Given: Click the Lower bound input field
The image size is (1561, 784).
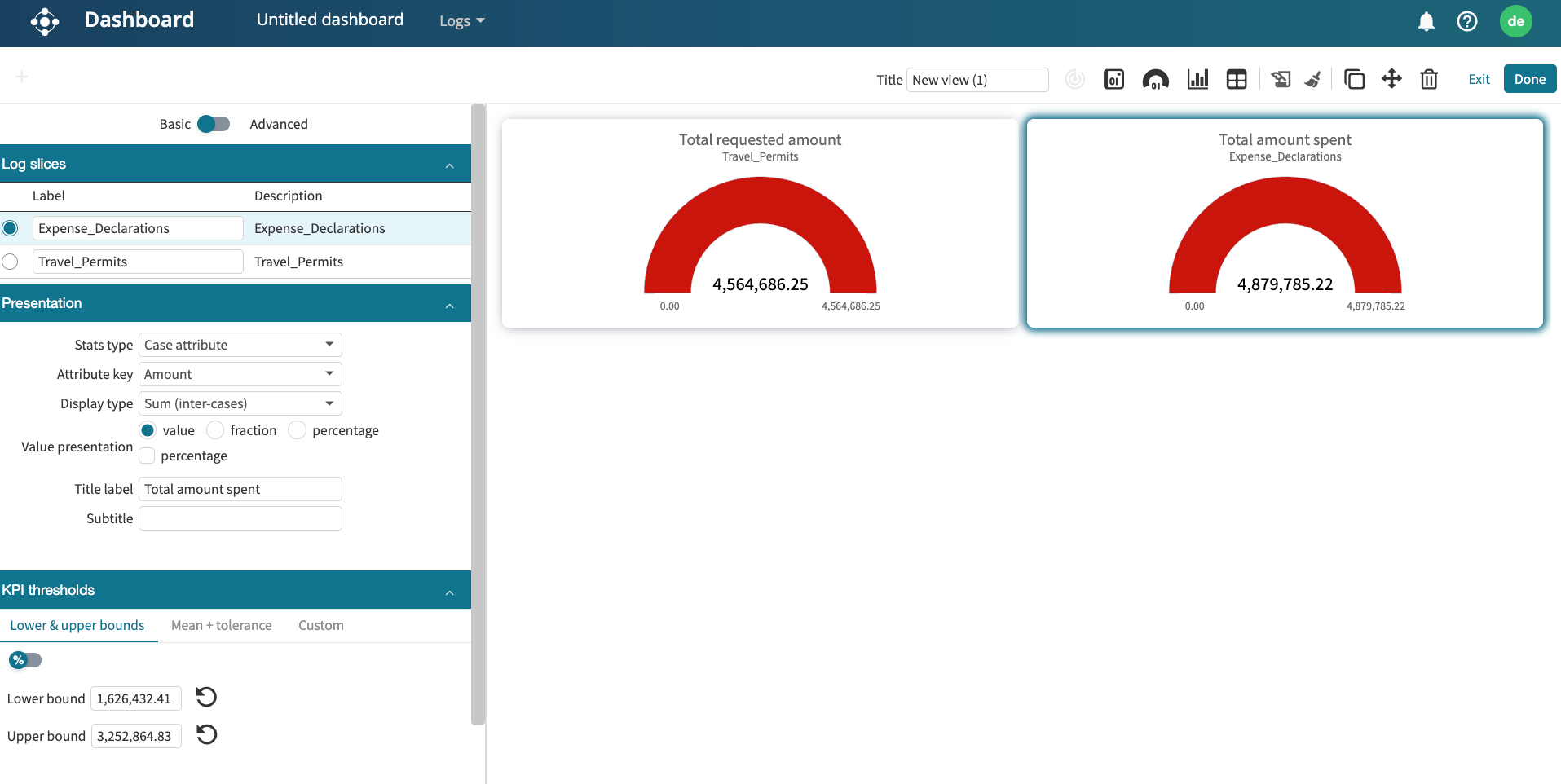Looking at the screenshot, I should pyautogui.click(x=135, y=698).
